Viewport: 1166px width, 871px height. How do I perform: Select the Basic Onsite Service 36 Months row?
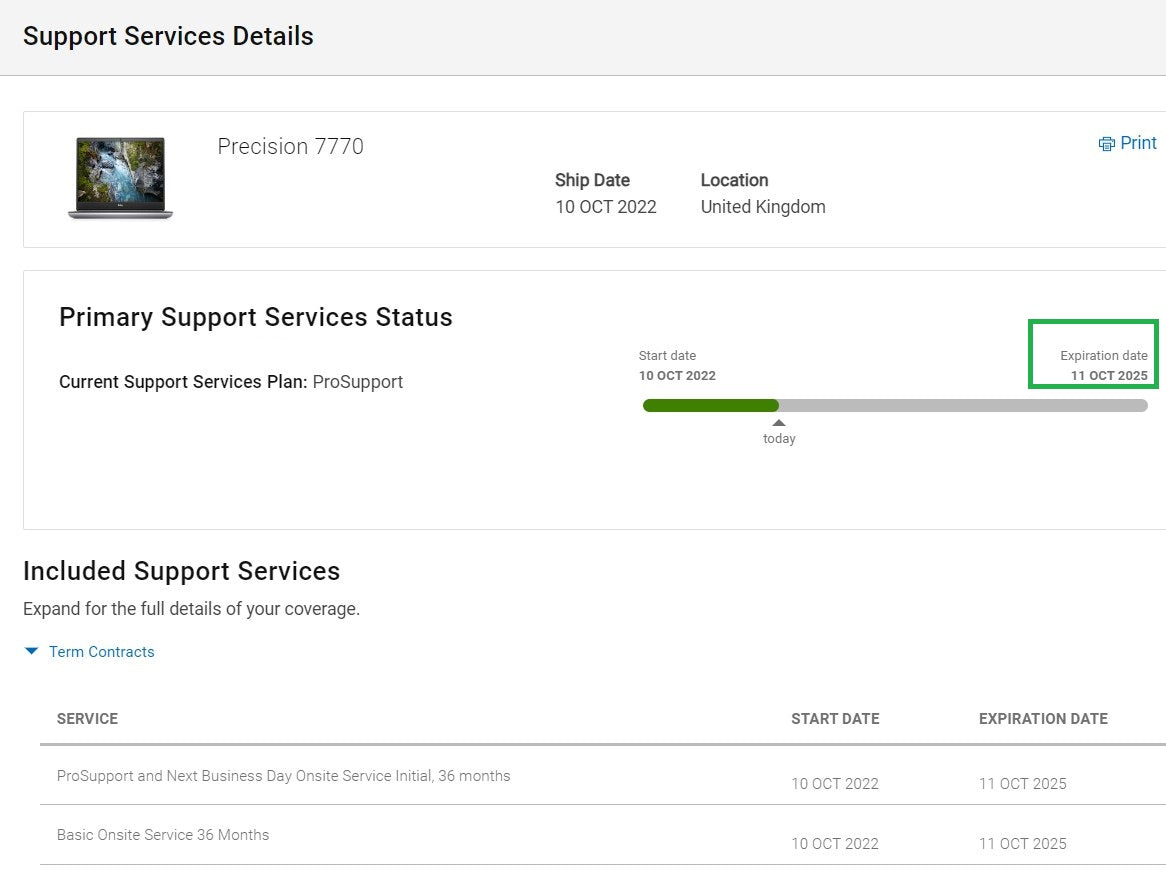(x=603, y=835)
